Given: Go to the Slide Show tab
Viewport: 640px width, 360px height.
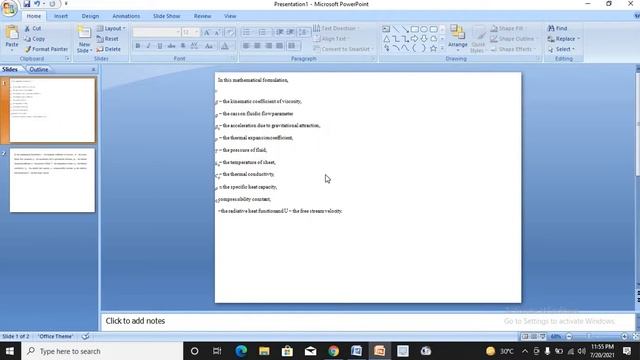Looking at the screenshot, I should pos(167,16).
